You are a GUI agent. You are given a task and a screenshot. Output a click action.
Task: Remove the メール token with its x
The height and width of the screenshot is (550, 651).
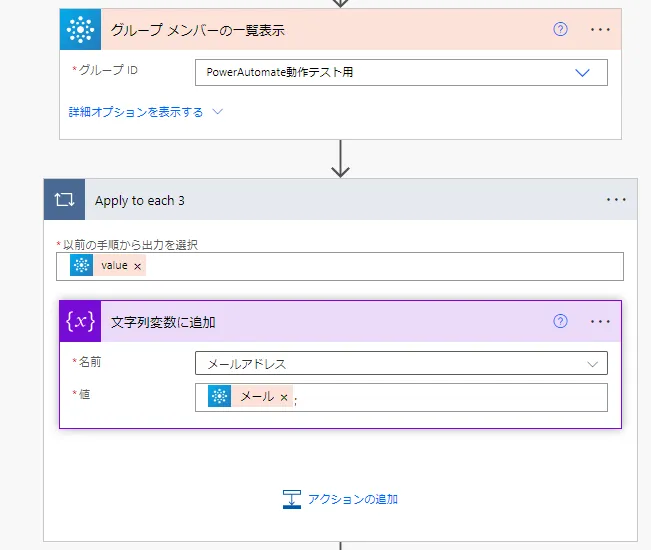(283, 397)
